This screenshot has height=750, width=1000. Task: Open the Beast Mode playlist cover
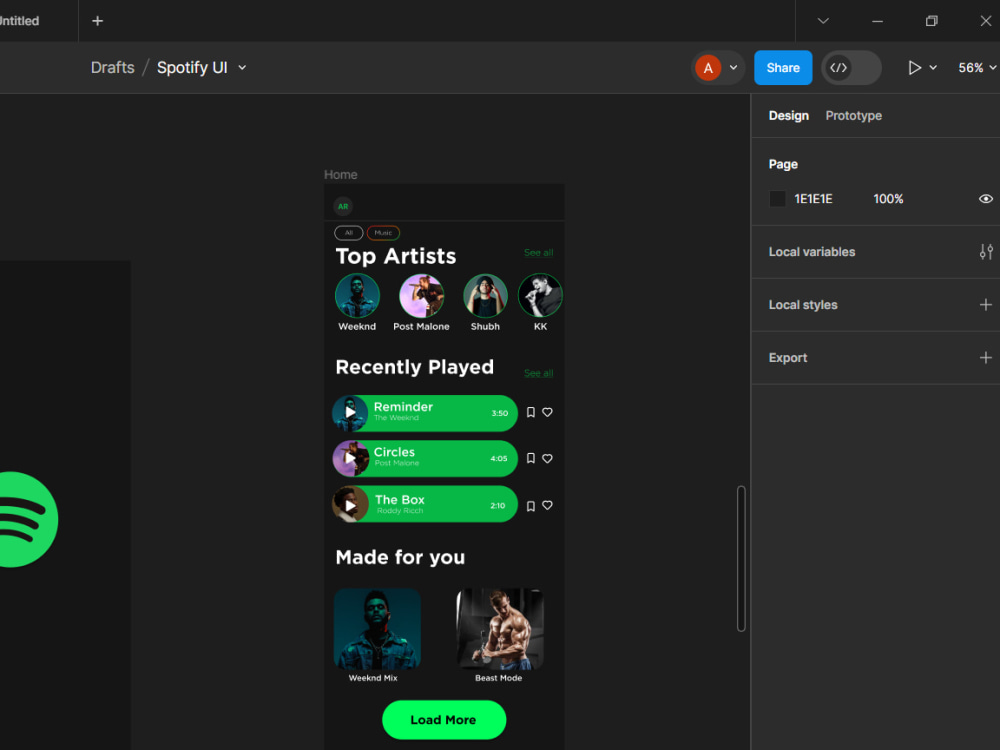499,629
